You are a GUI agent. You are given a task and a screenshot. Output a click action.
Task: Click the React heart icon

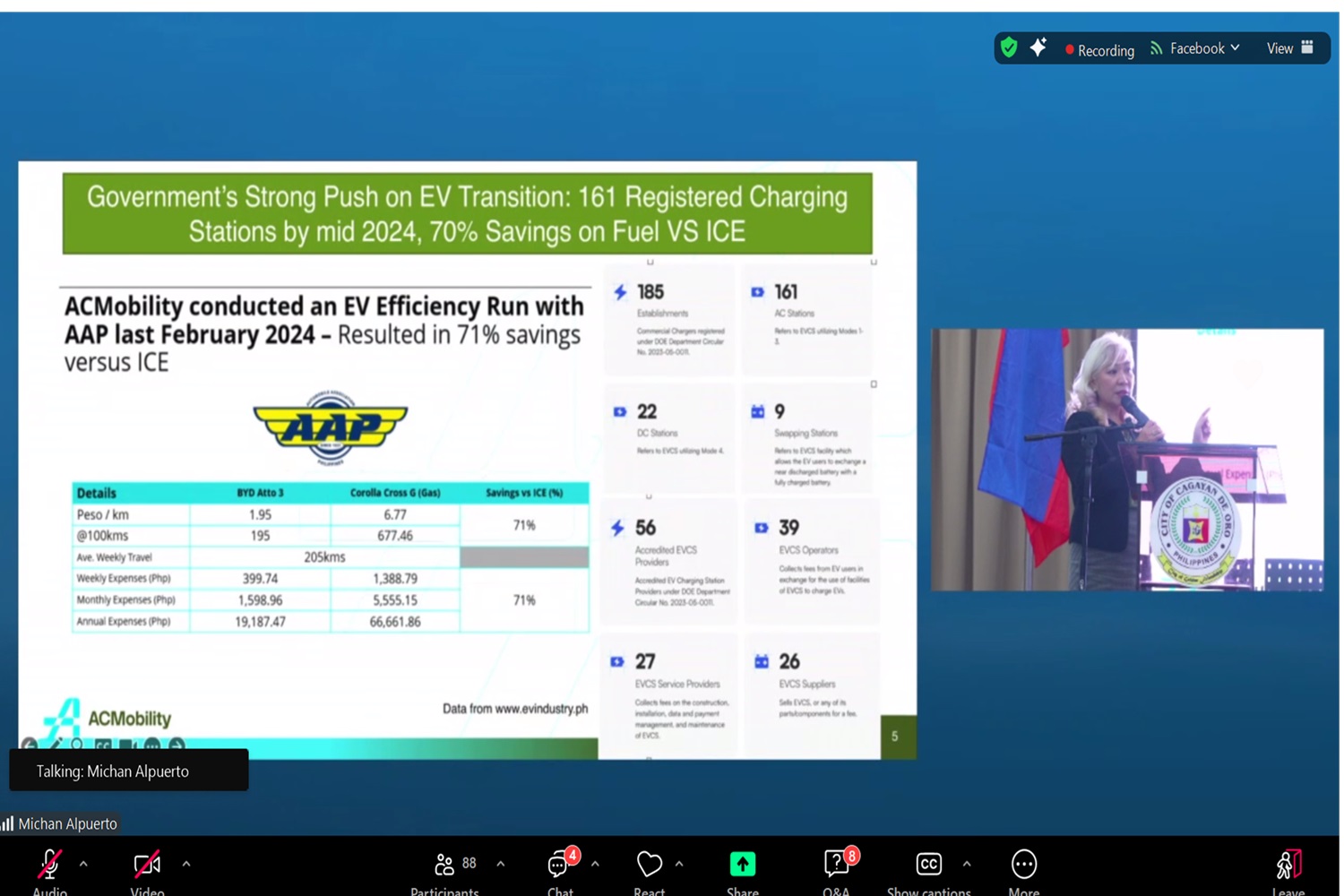(649, 864)
